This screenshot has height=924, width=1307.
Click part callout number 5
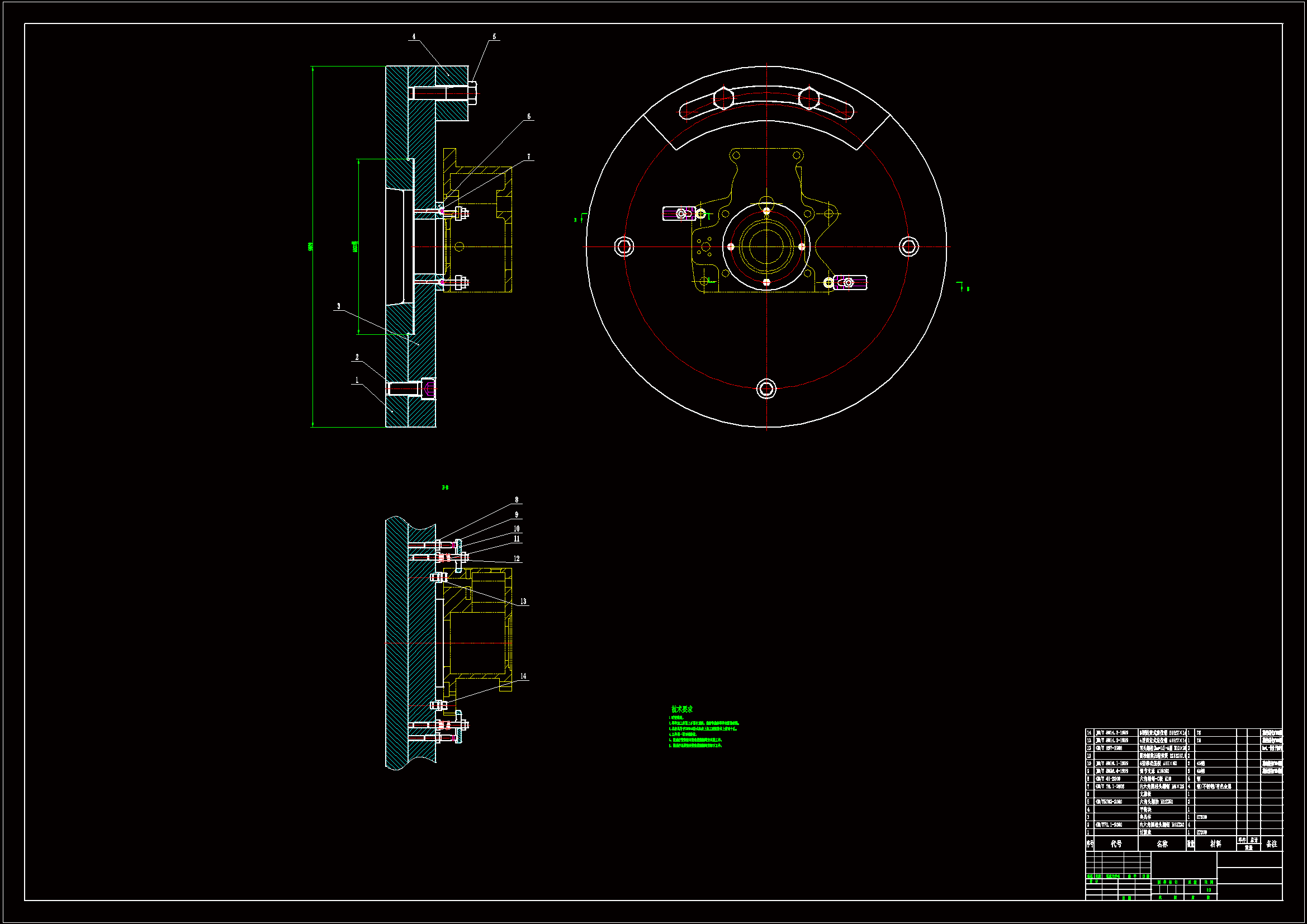coord(494,36)
